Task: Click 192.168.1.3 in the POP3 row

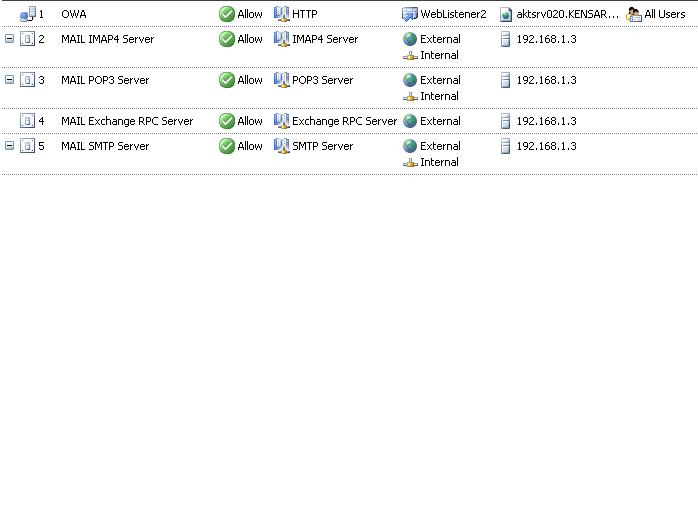Action: point(547,80)
